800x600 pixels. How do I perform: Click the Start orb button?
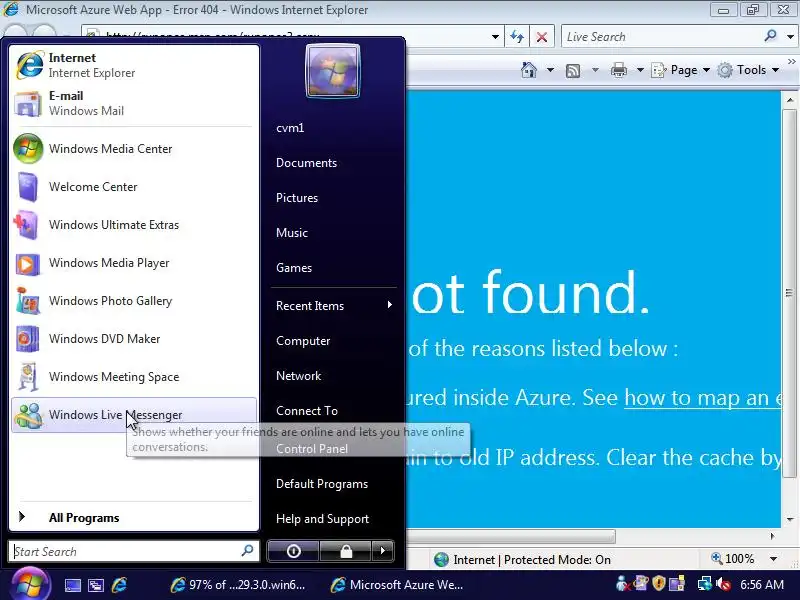click(x=30, y=584)
